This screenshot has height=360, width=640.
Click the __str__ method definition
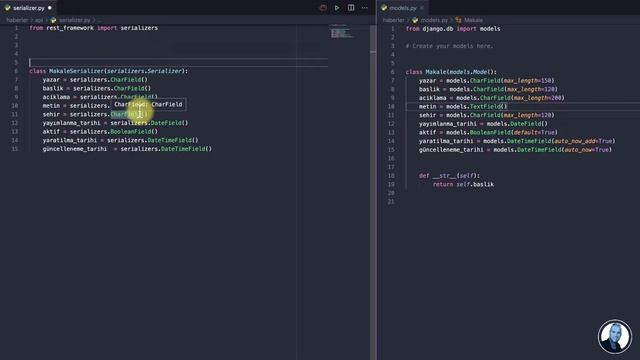(449, 176)
